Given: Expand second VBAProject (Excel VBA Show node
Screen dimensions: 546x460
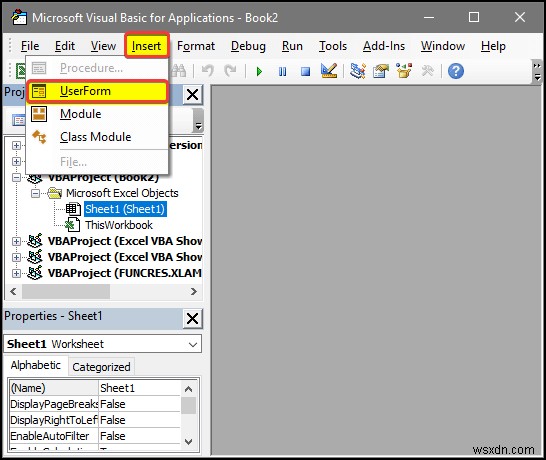Looking at the screenshot, I should coord(16,257).
